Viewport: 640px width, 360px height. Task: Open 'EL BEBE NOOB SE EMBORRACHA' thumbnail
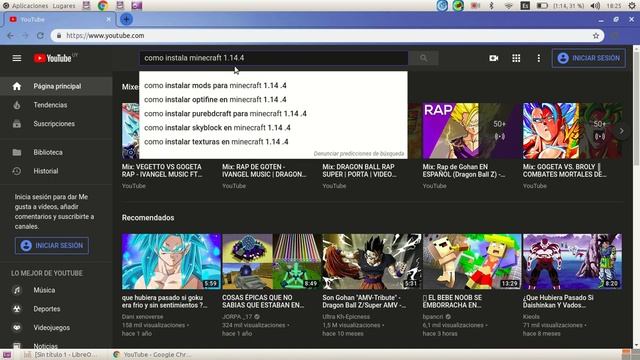tap(472, 261)
